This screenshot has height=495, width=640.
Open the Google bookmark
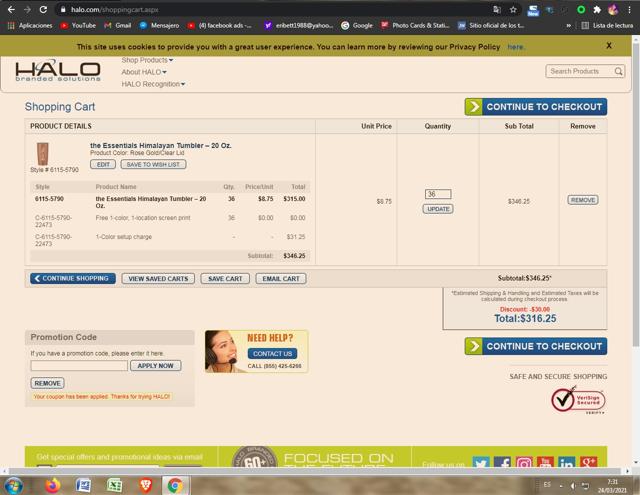point(357,25)
